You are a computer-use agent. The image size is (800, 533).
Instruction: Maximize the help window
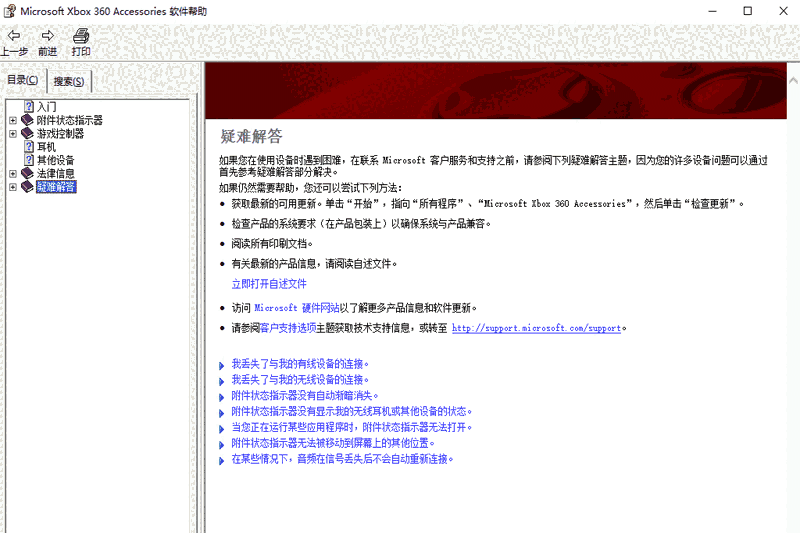(x=747, y=11)
